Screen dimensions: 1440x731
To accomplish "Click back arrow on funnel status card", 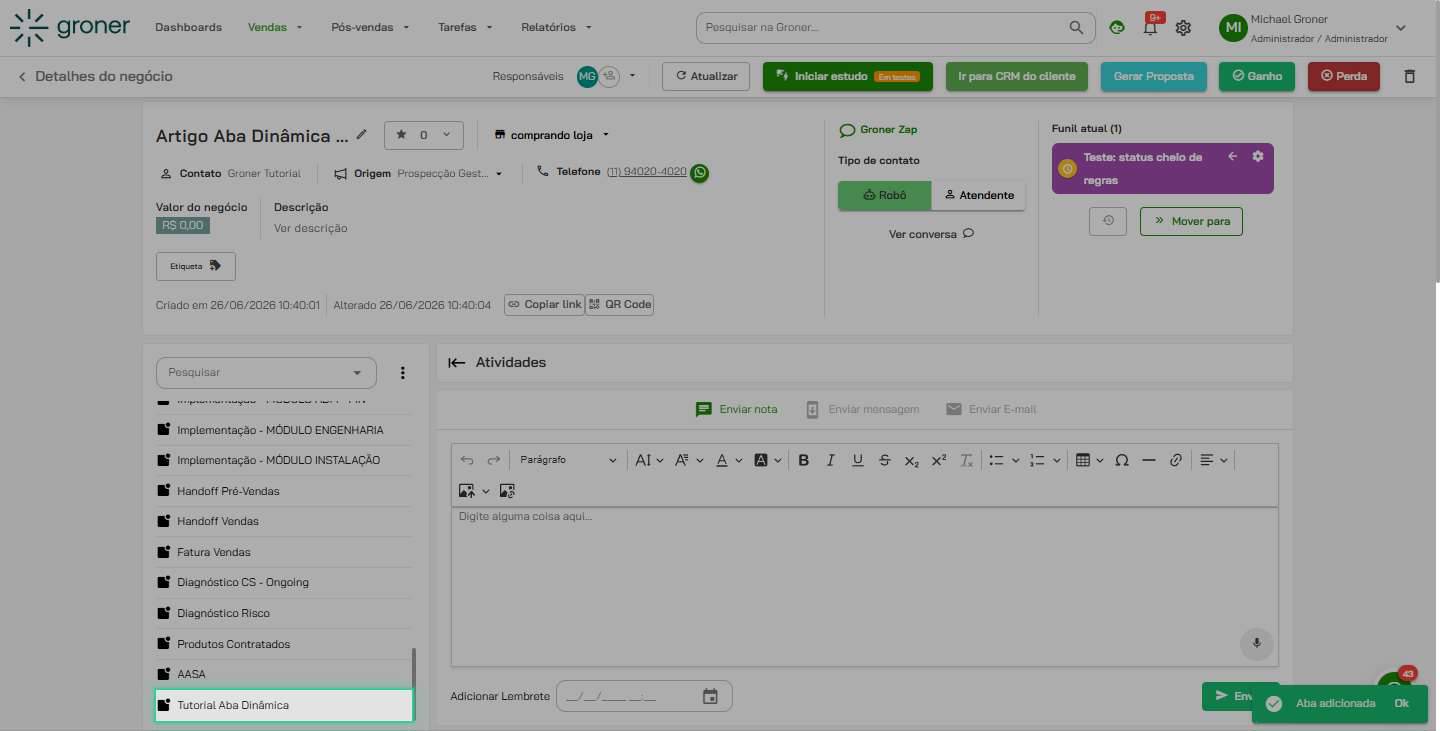I will tap(1233, 156).
